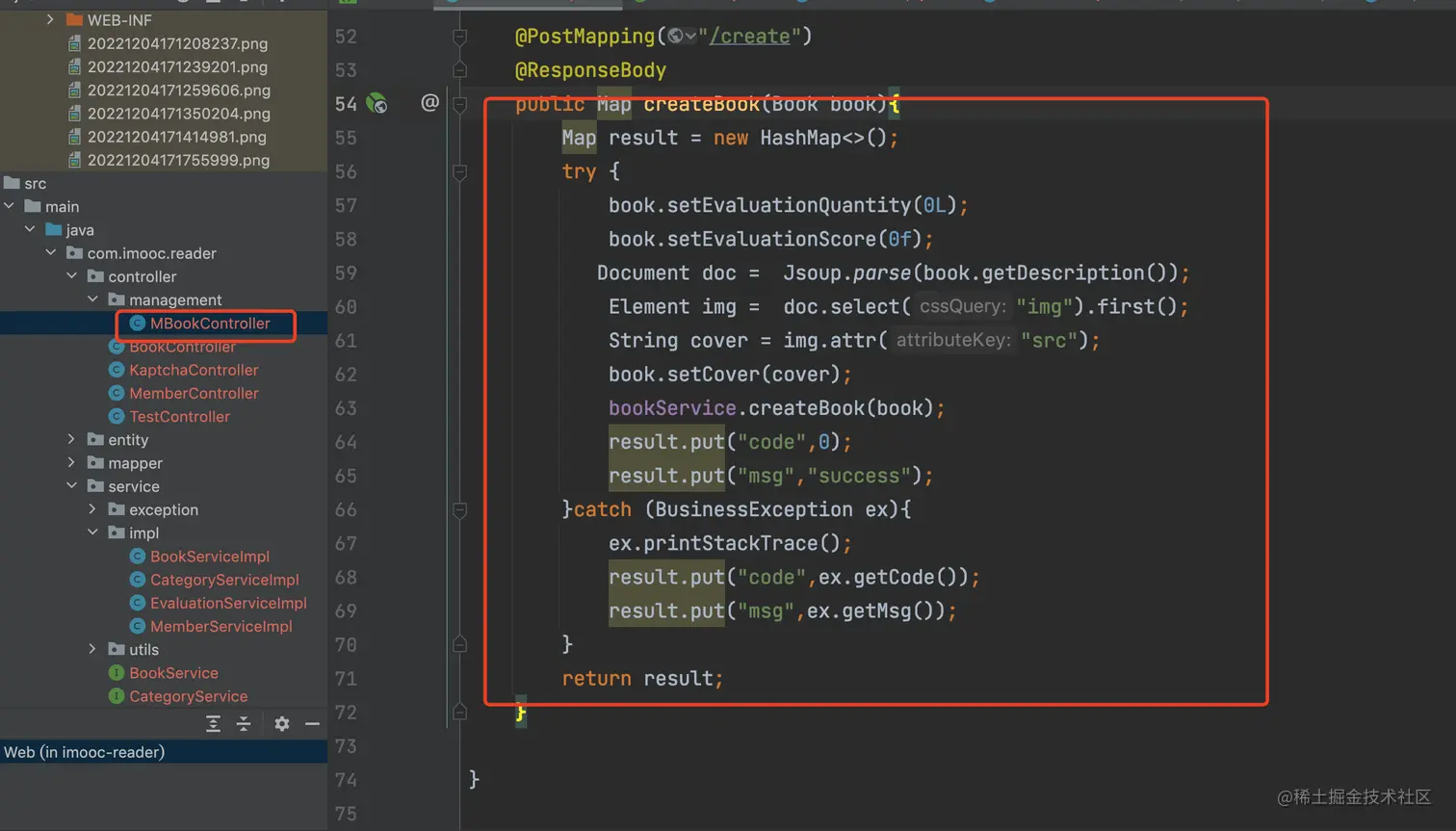
Task: Collapse the service package
Action: tap(72, 486)
